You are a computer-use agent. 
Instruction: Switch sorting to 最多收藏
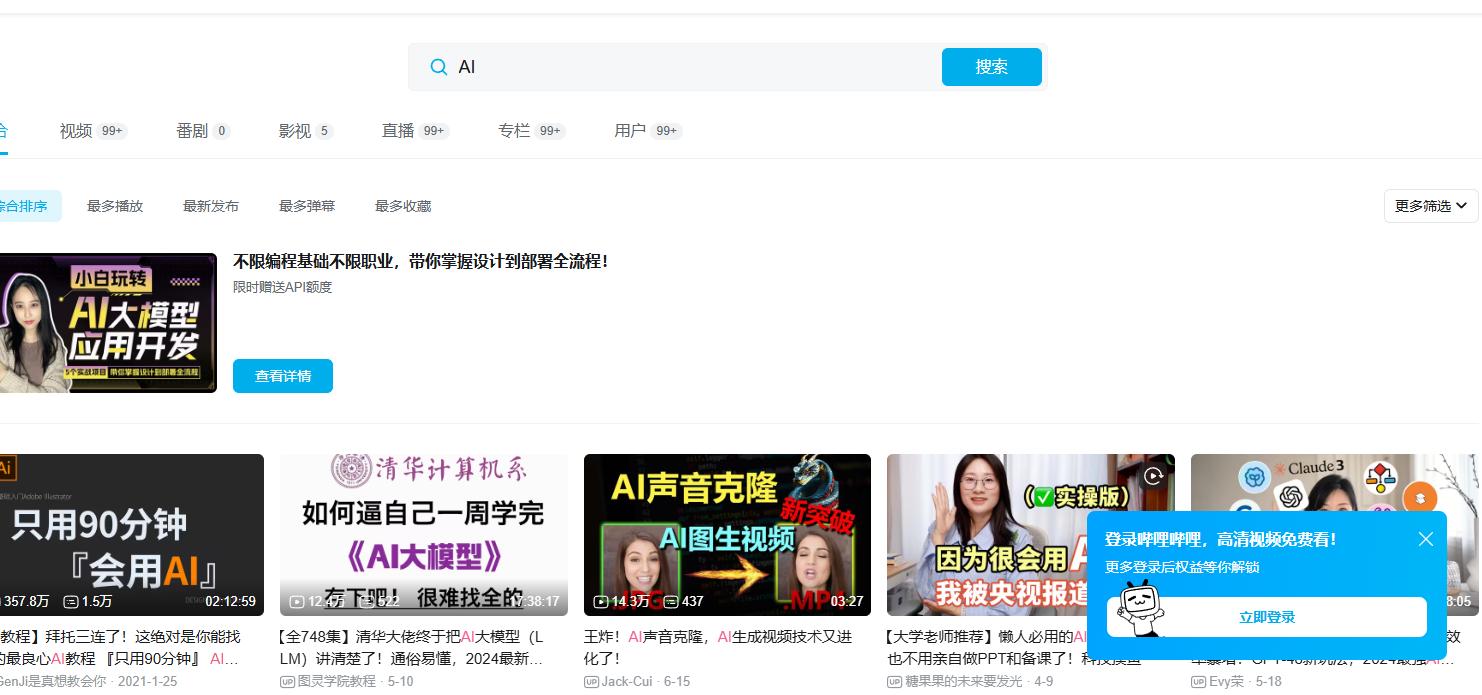403,206
